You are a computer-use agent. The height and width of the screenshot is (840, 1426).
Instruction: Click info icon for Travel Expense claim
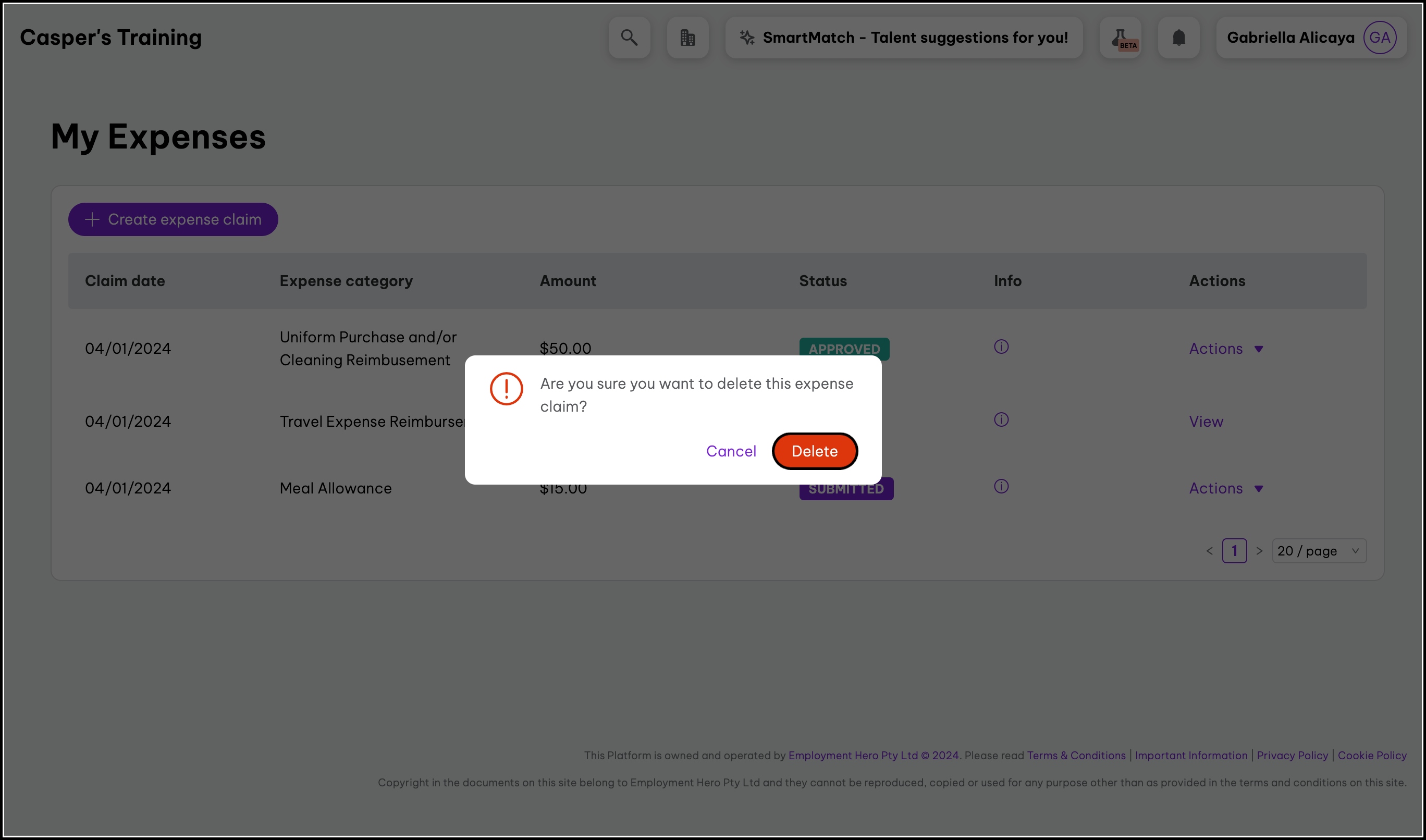[x=1001, y=419]
